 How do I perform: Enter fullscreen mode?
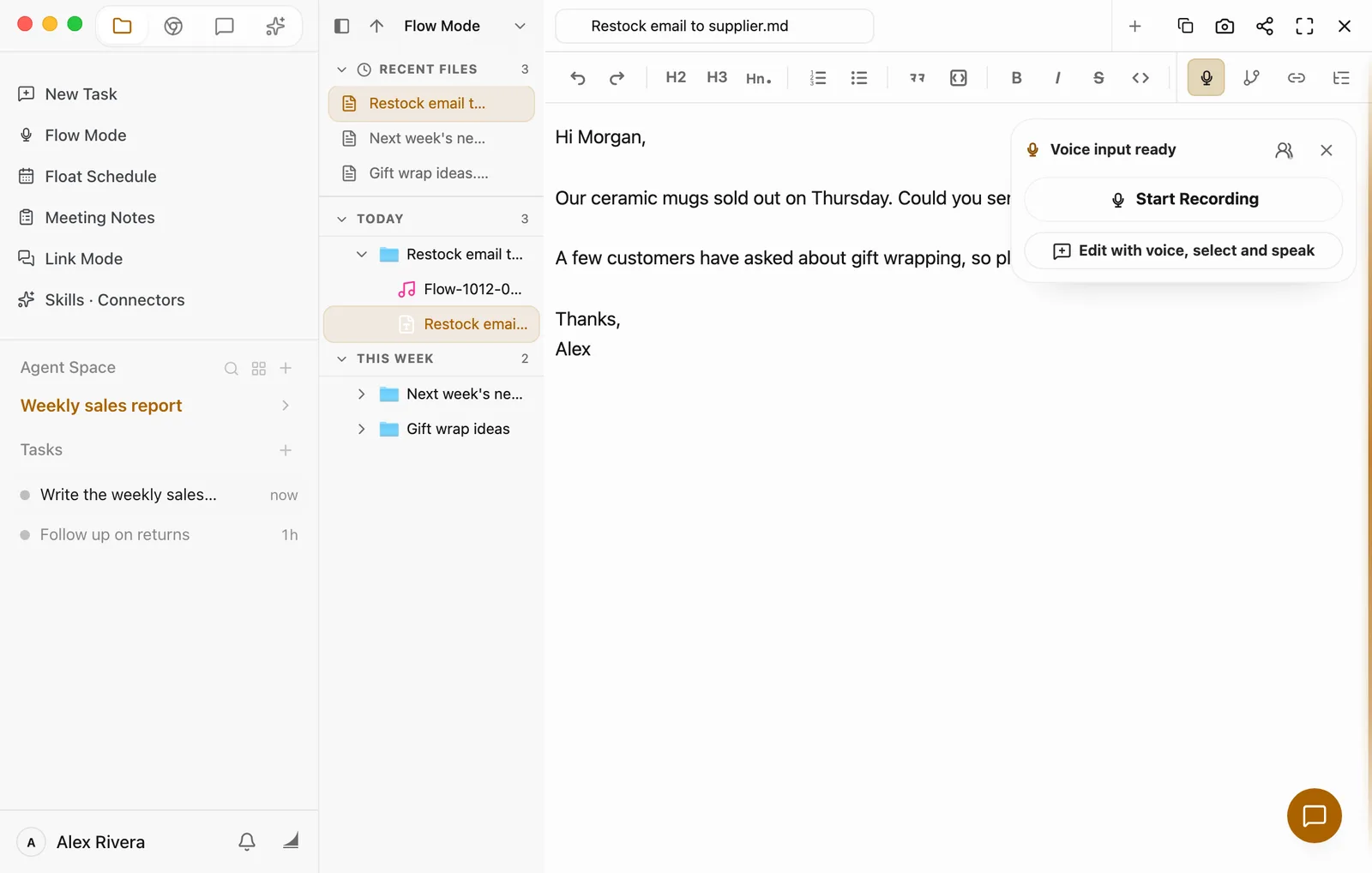click(x=1304, y=26)
